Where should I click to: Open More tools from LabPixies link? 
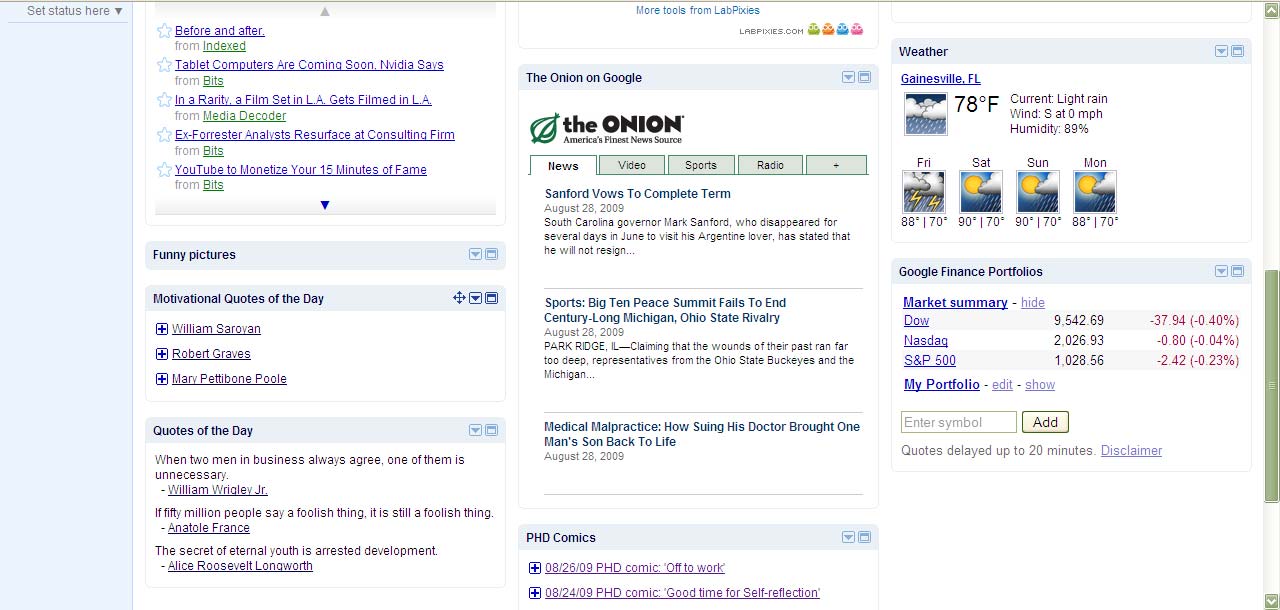click(698, 10)
